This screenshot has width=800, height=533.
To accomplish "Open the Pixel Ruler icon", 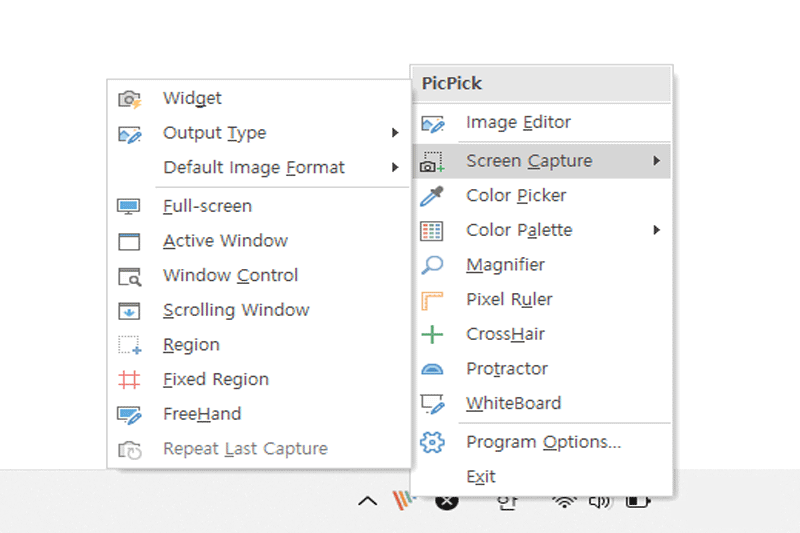I will tap(432, 300).
